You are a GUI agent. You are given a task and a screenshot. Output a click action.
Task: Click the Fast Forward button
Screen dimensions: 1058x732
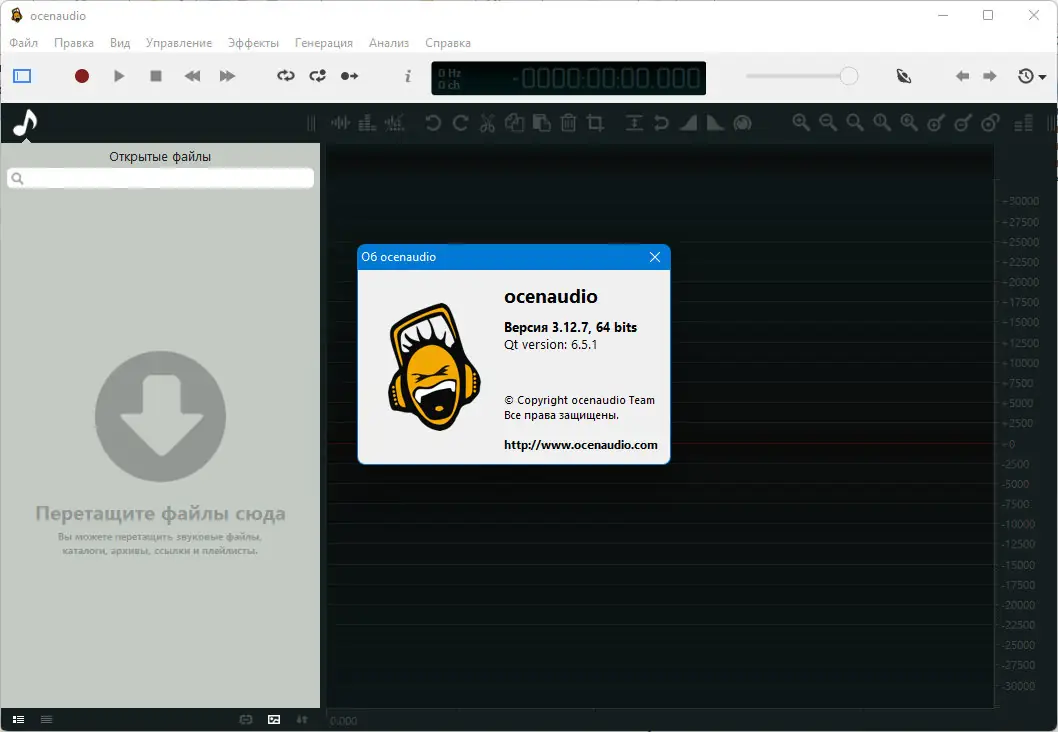click(x=227, y=76)
